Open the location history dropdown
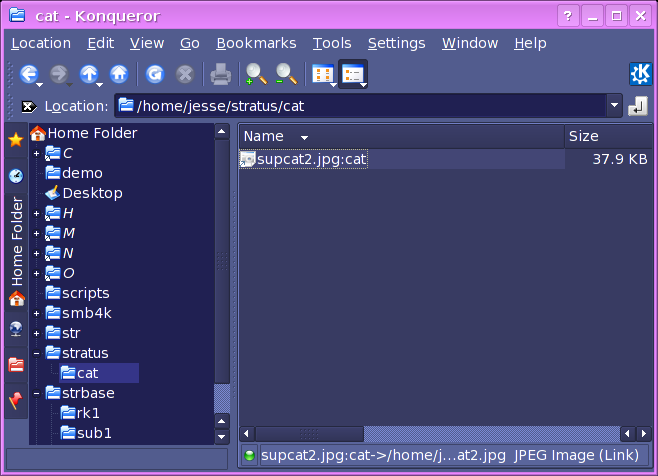658x476 pixels. tap(614, 105)
